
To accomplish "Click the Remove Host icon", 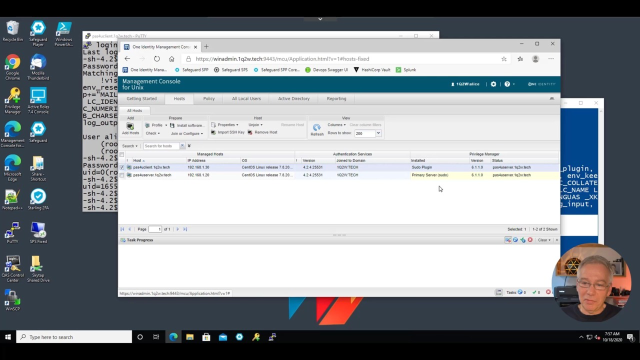I will 250,133.
